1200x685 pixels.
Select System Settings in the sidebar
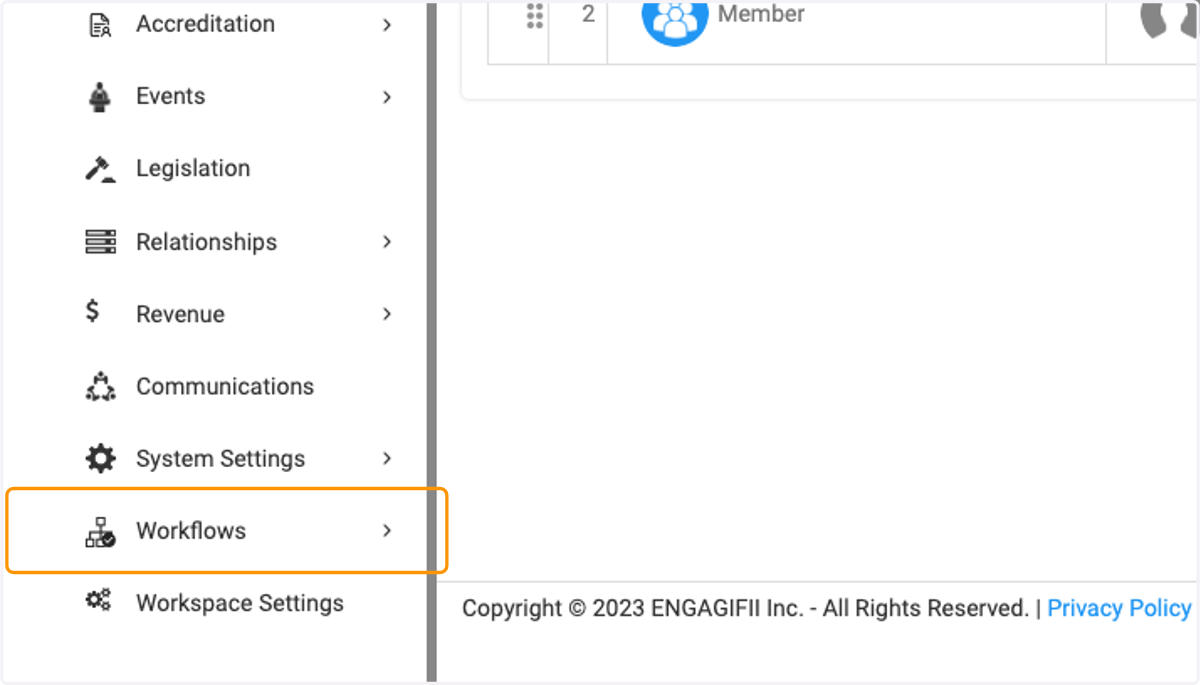[x=221, y=459]
